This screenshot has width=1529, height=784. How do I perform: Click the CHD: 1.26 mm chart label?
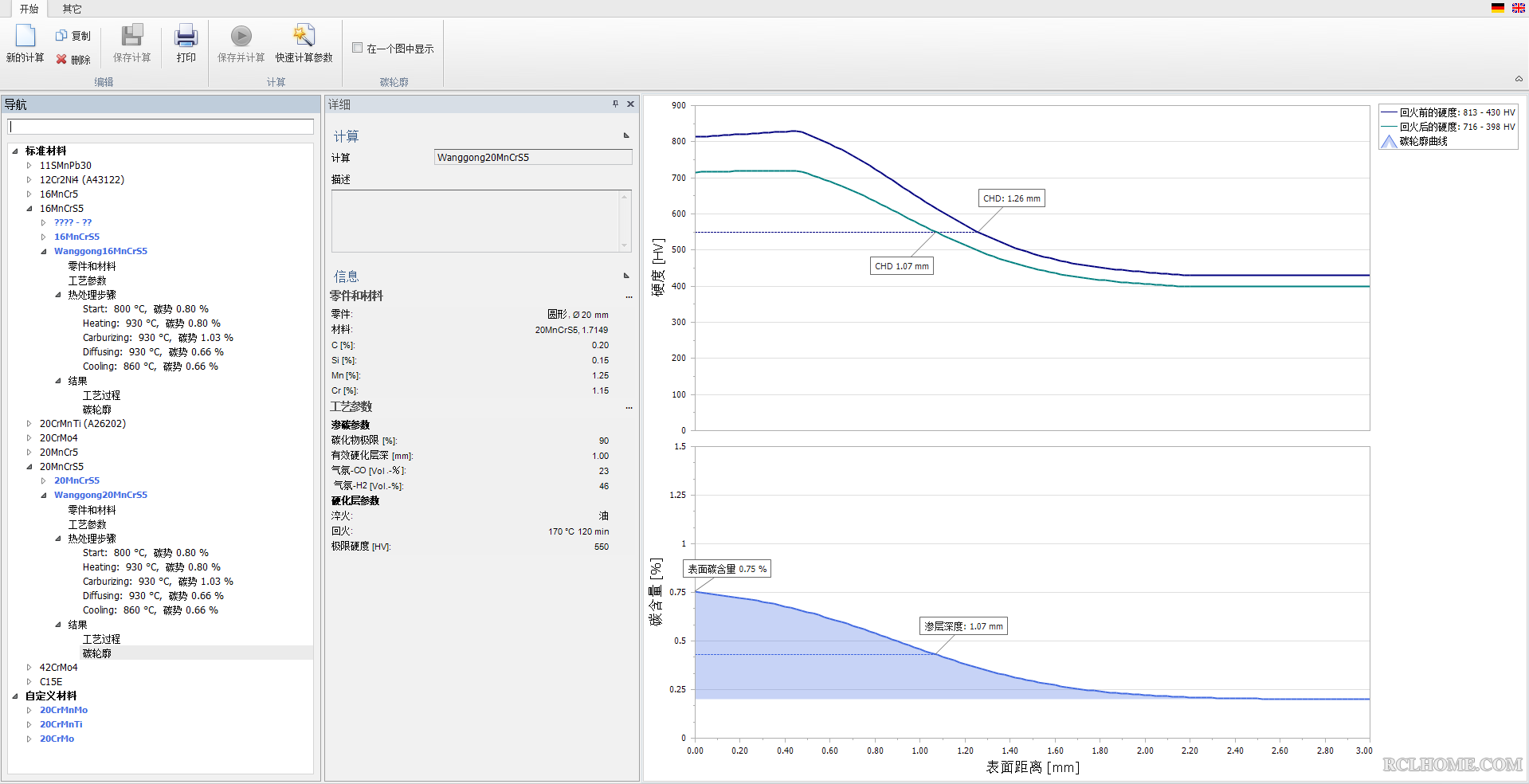1011,198
